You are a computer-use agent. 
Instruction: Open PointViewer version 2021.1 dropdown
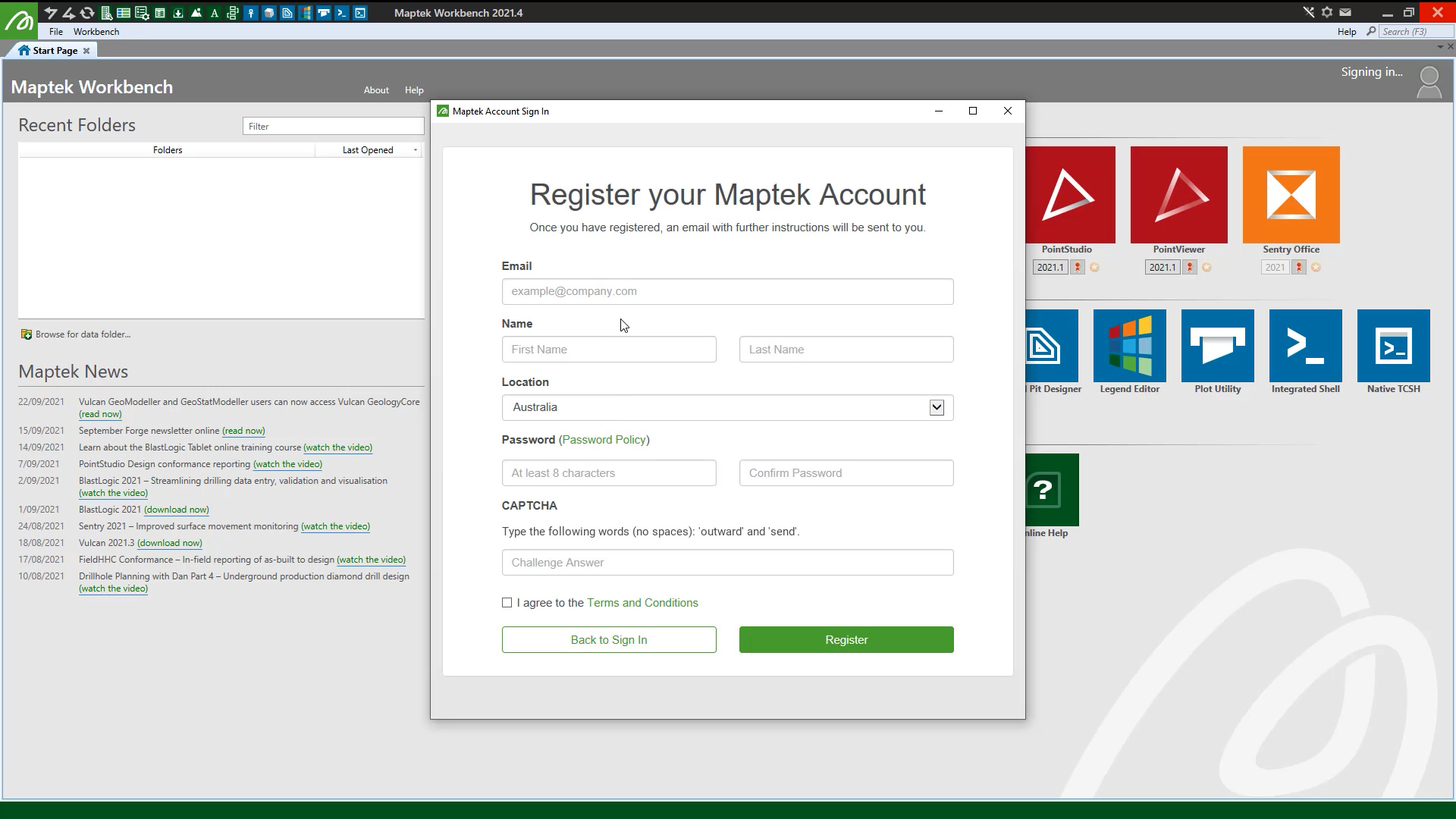1162,268
